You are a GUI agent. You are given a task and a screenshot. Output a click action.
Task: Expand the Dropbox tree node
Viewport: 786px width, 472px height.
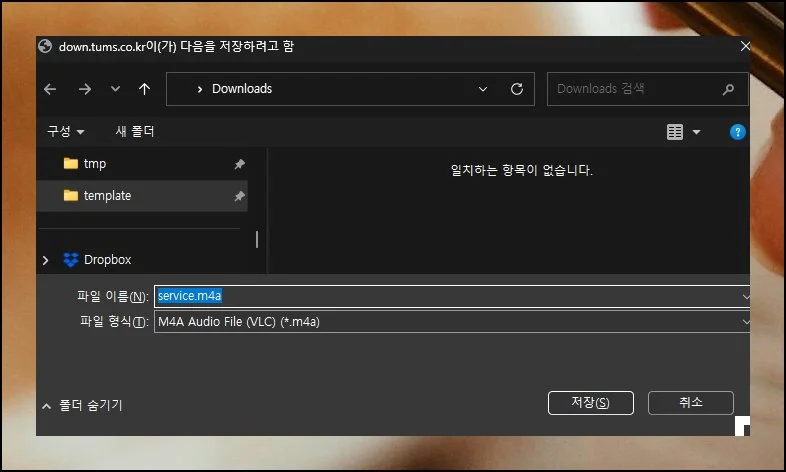click(45, 260)
